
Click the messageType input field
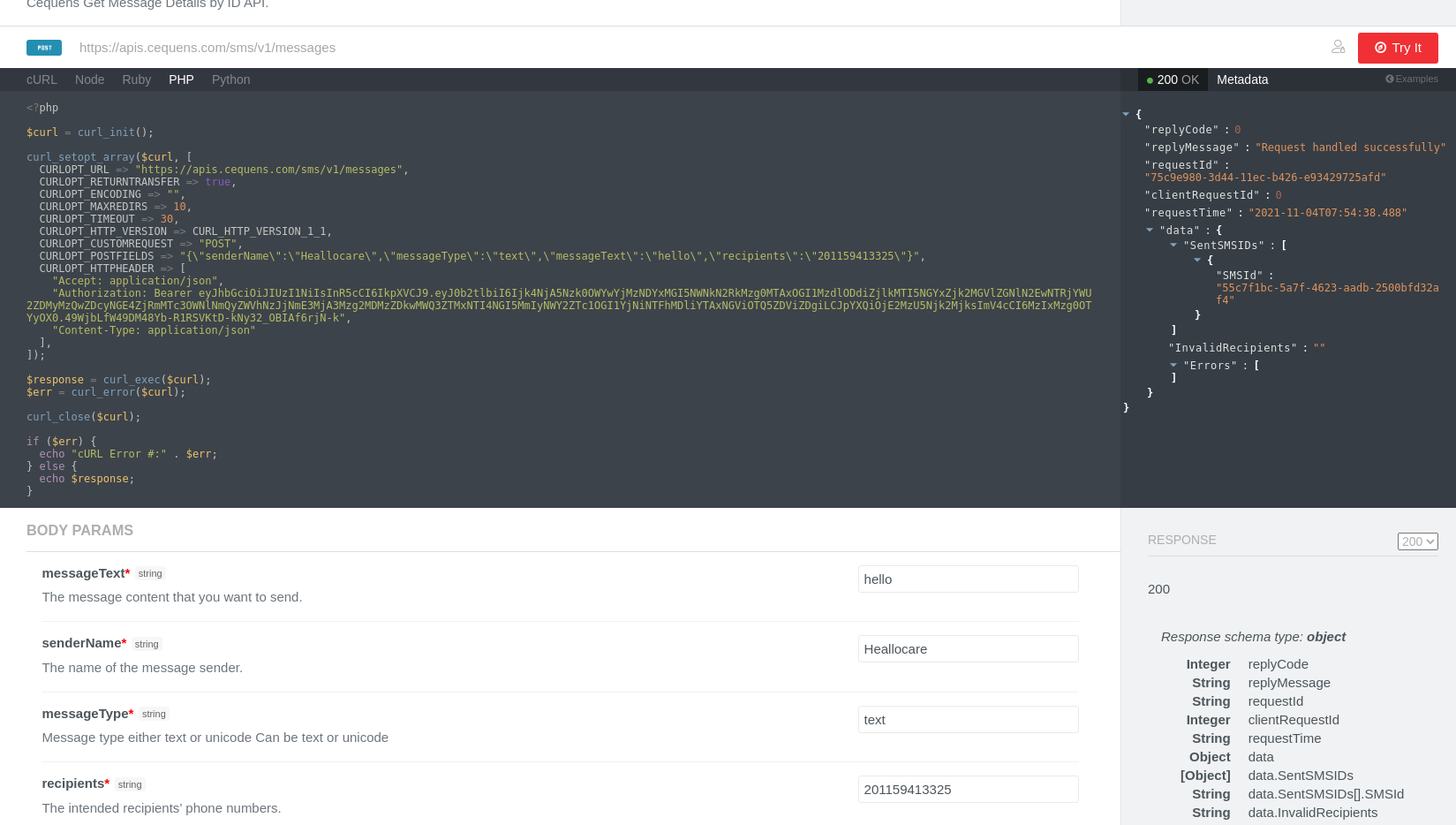pos(969,720)
